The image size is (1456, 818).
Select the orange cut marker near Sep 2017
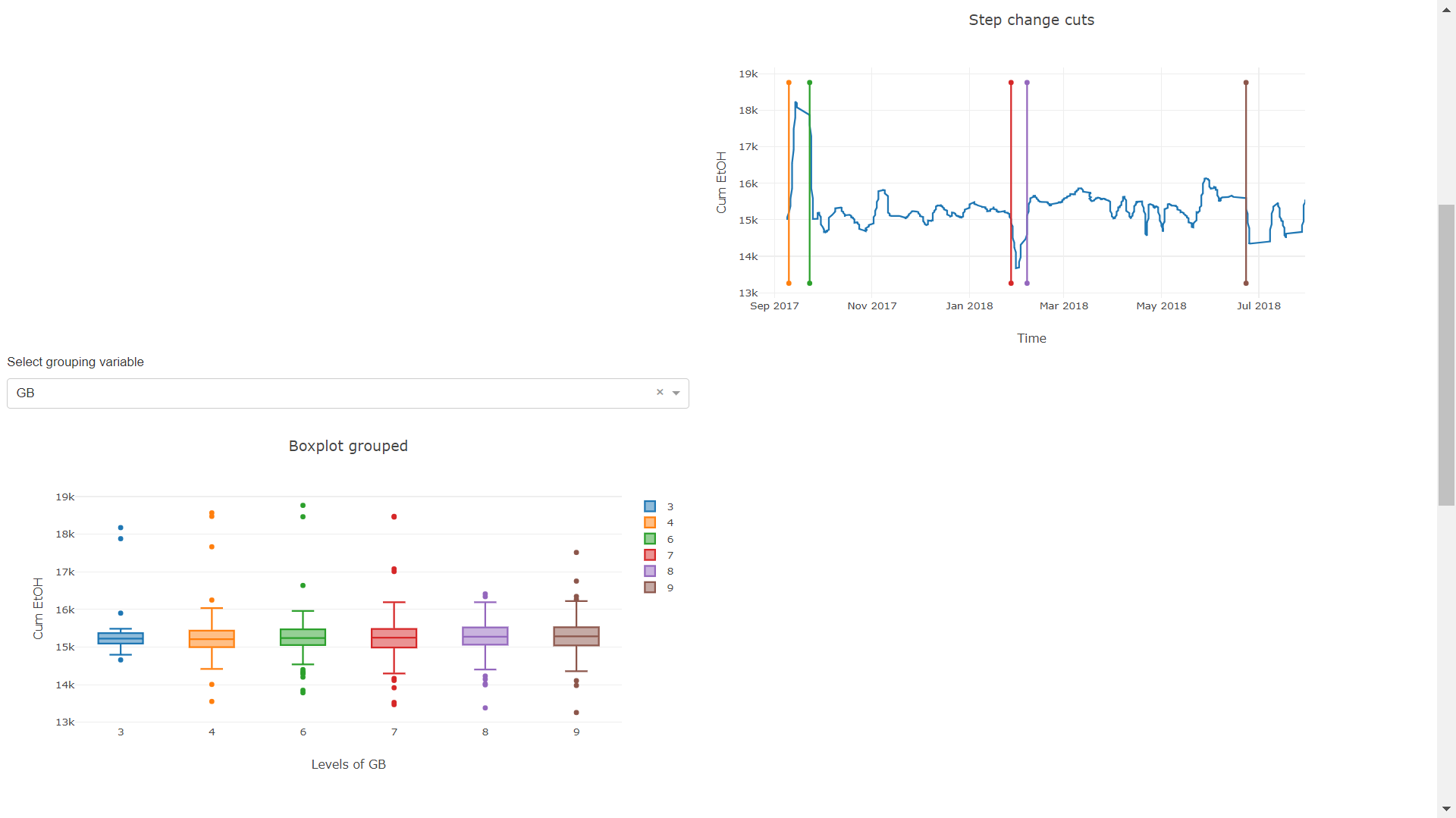pos(789,182)
